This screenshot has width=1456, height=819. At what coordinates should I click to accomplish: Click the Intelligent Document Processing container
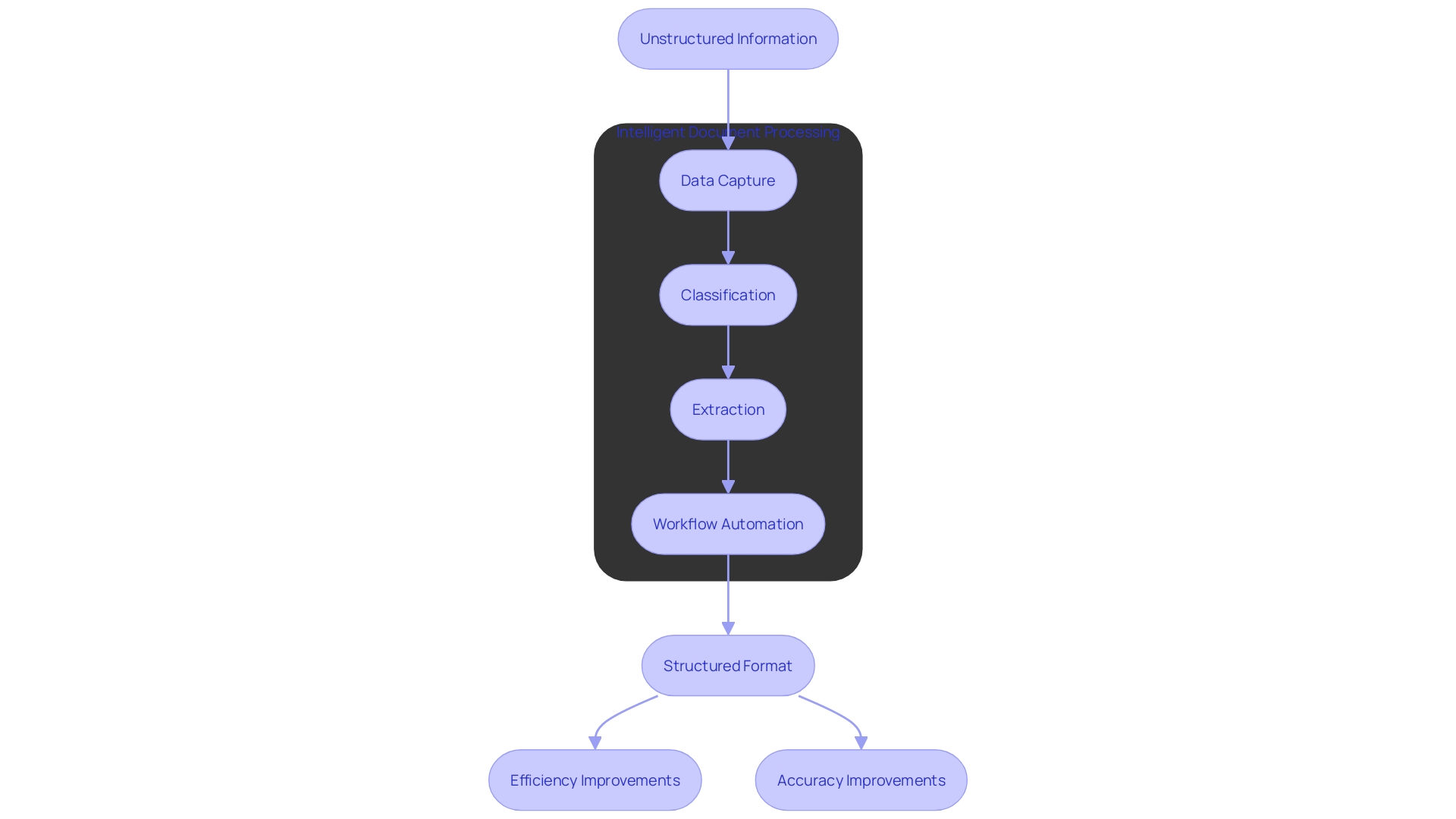tap(728, 133)
